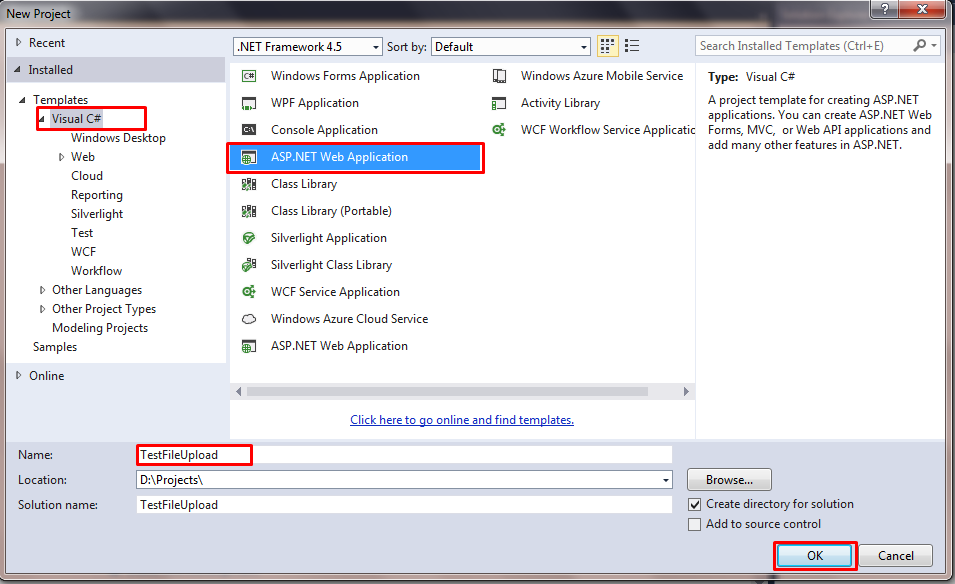Click the WCF Workflow Service Application icon

499,130
